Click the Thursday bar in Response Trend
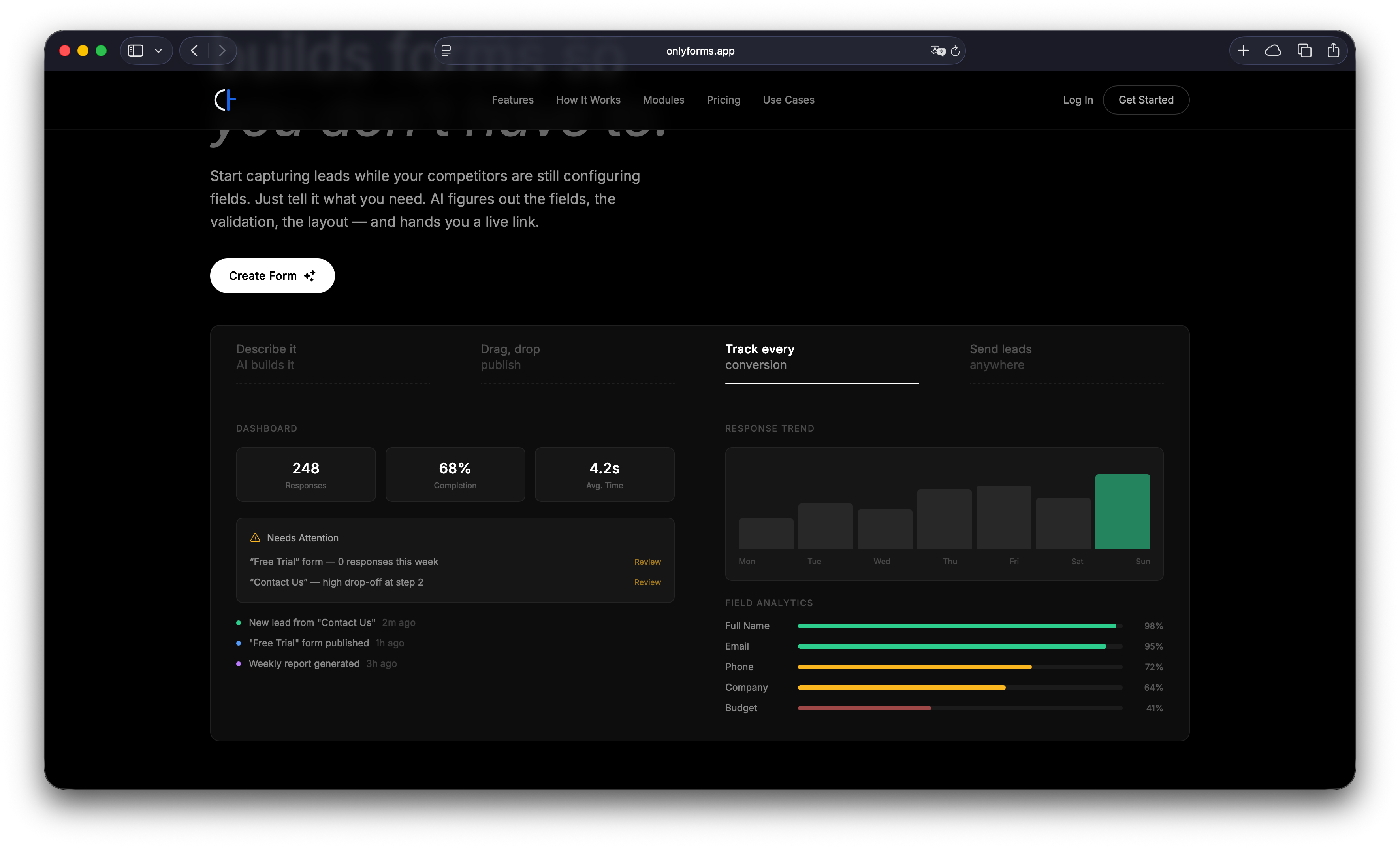The width and height of the screenshot is (1400, 848). pyautogui.click(x=944, y=519)
